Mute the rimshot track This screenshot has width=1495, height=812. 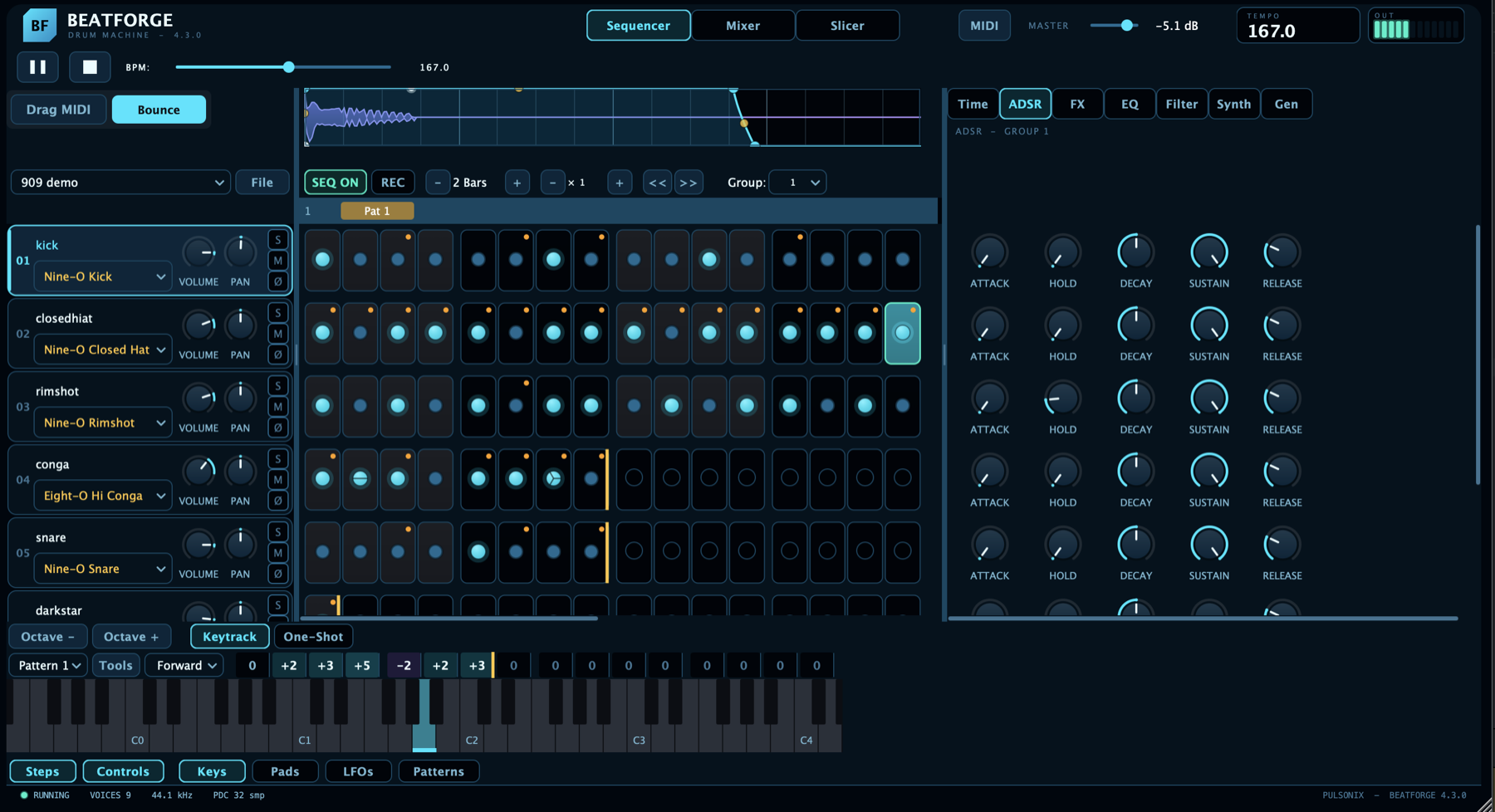[x=278, y=407]
